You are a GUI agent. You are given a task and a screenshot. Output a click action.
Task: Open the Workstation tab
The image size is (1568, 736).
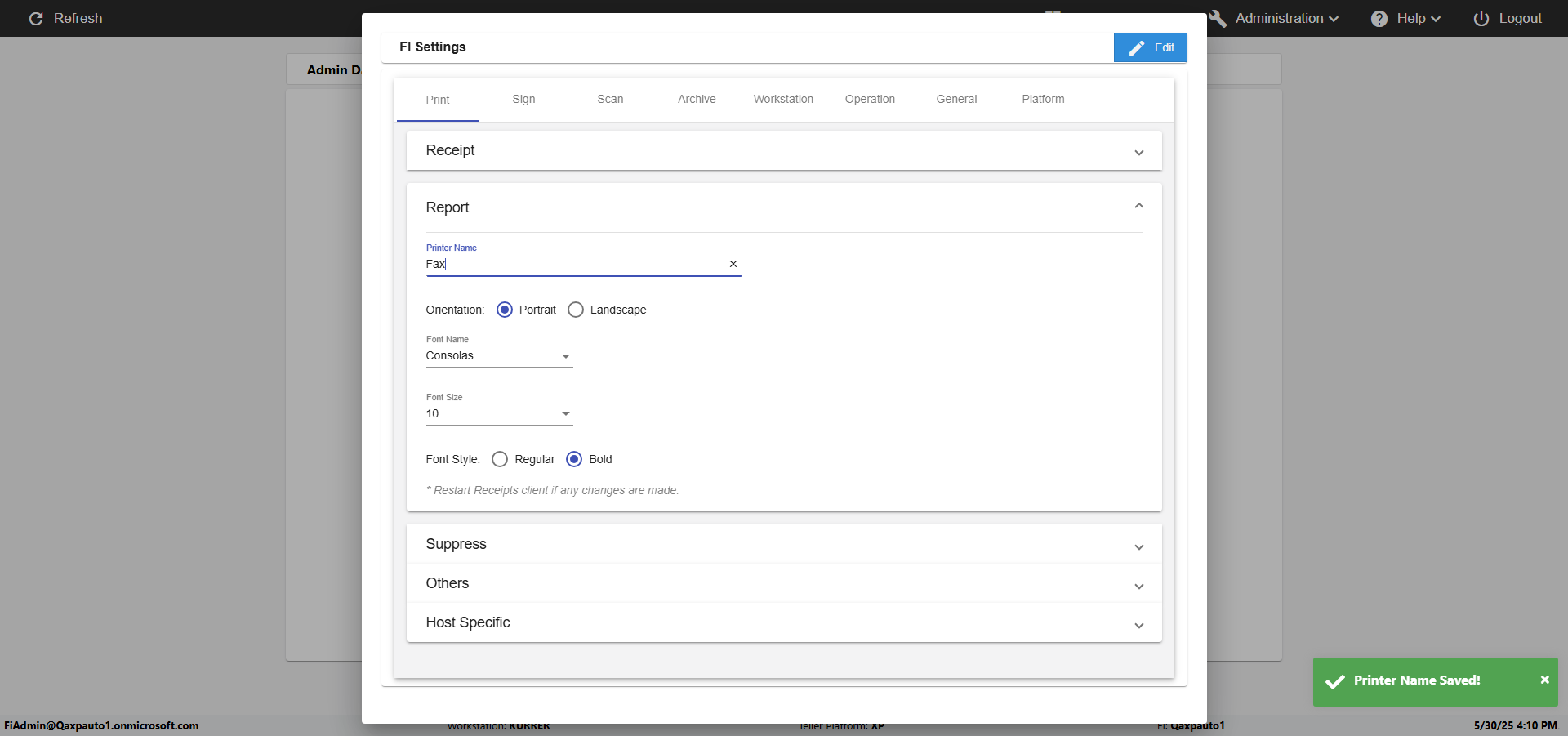783,99
